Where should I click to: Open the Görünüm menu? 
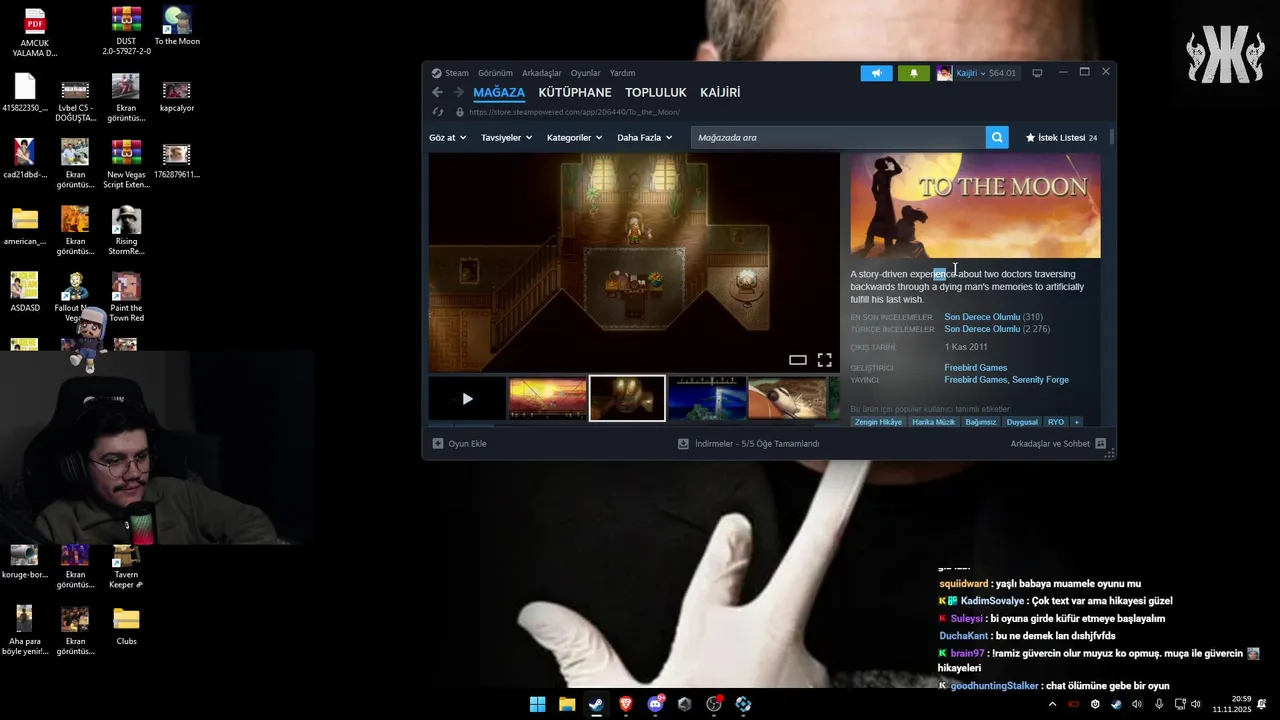click(495, 73)
